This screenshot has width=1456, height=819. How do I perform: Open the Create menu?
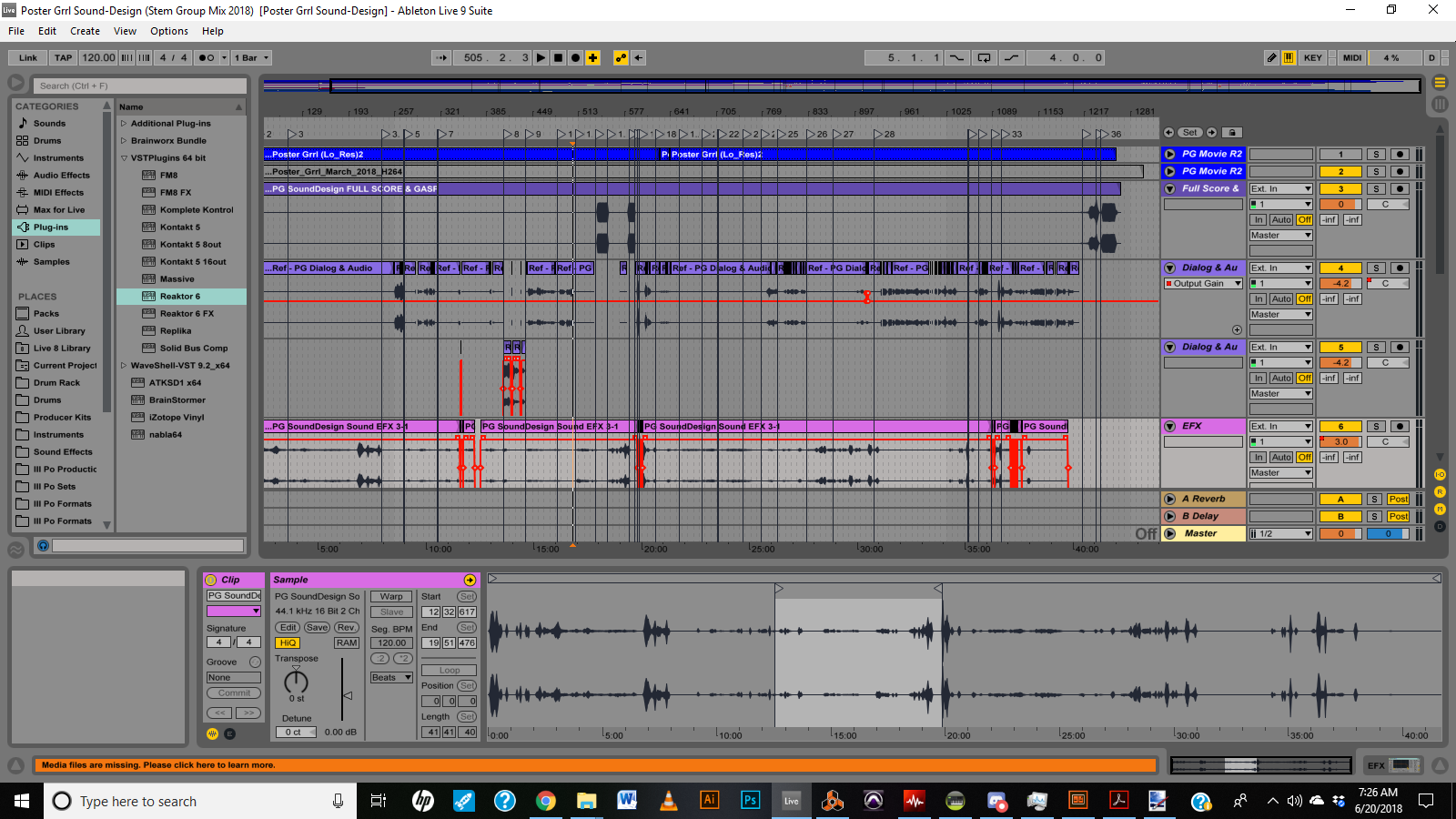click(86, 31)
